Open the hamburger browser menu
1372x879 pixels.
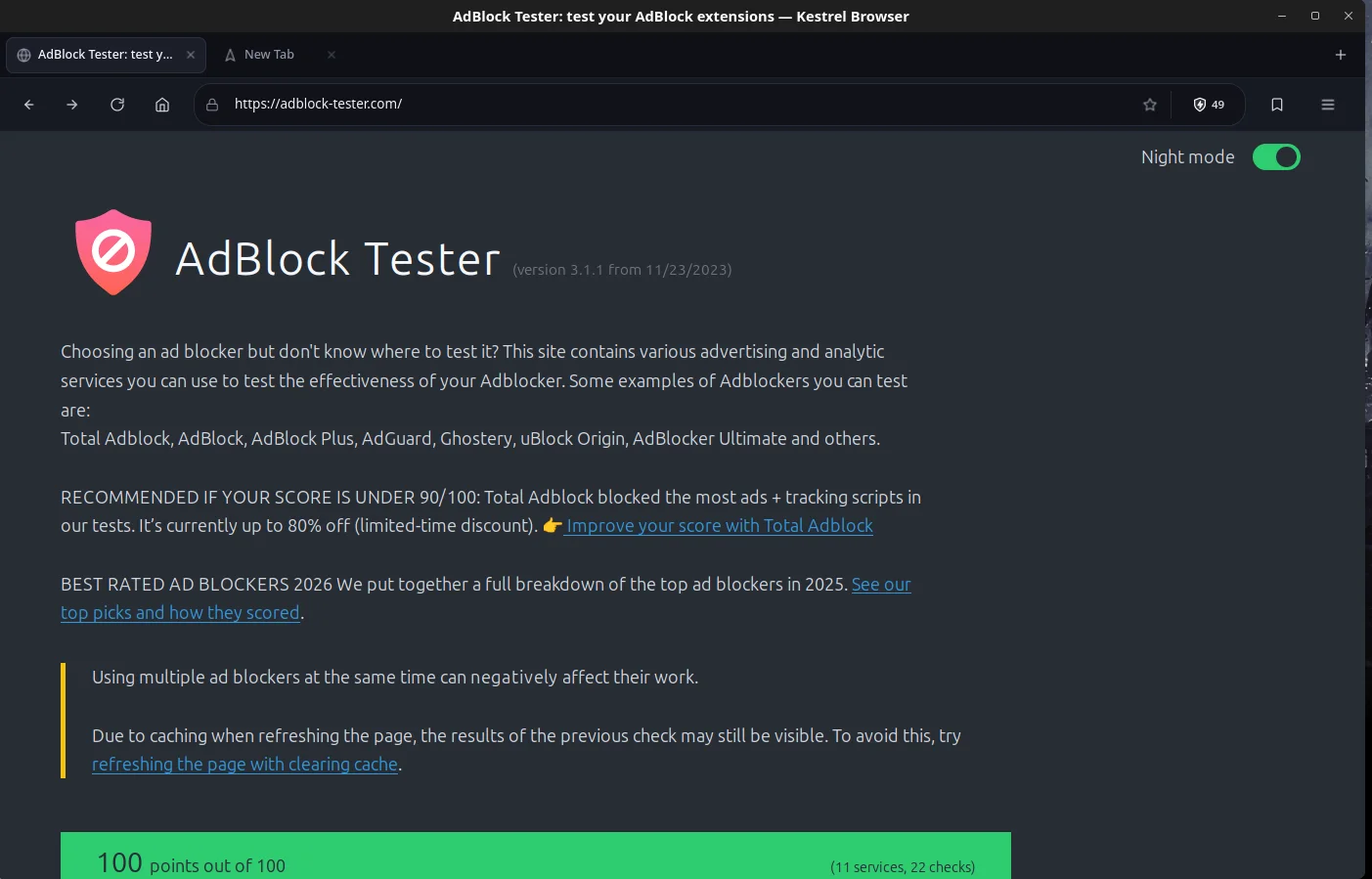click(x=1328, y=105)
